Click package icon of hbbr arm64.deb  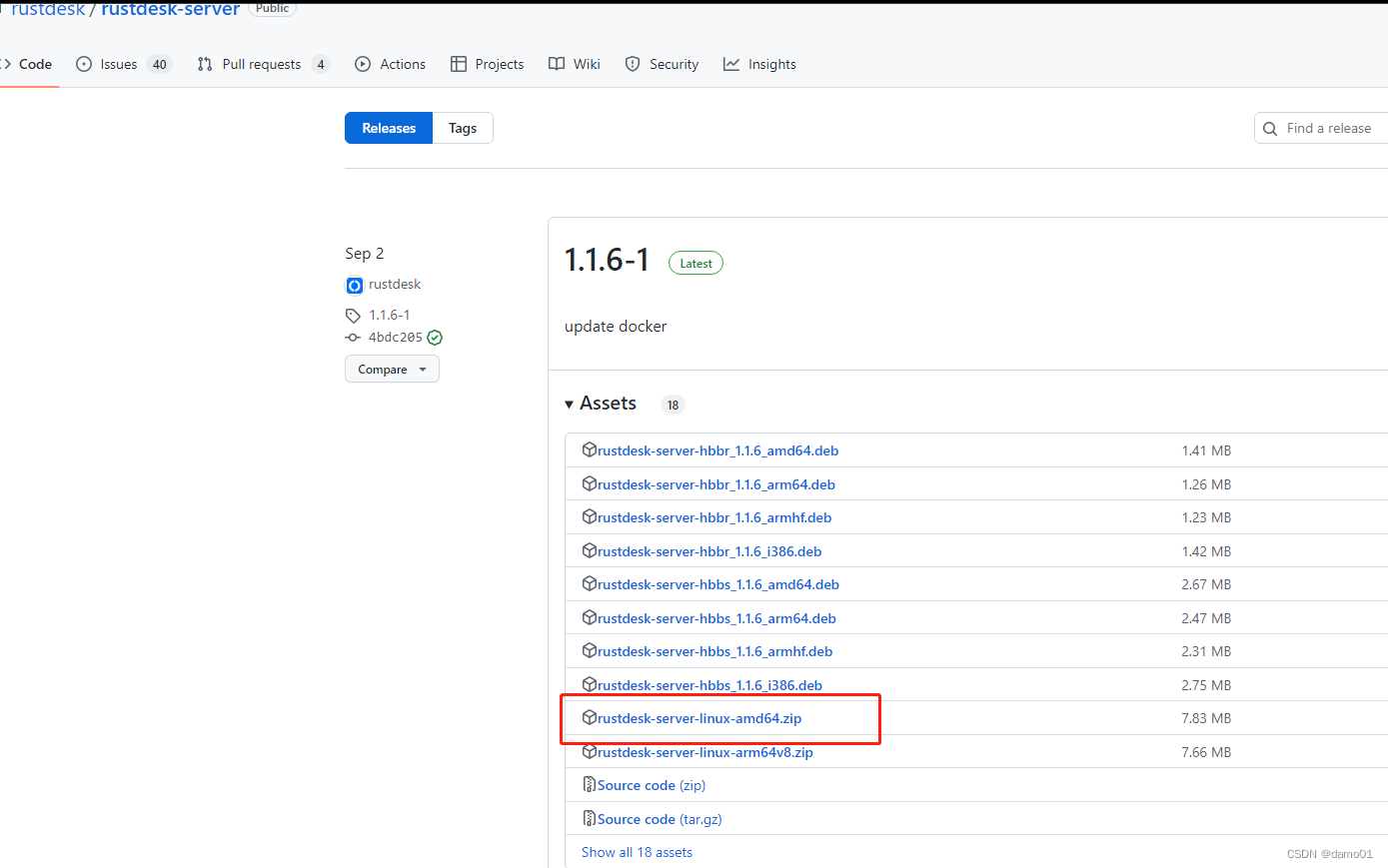[590, 483]
